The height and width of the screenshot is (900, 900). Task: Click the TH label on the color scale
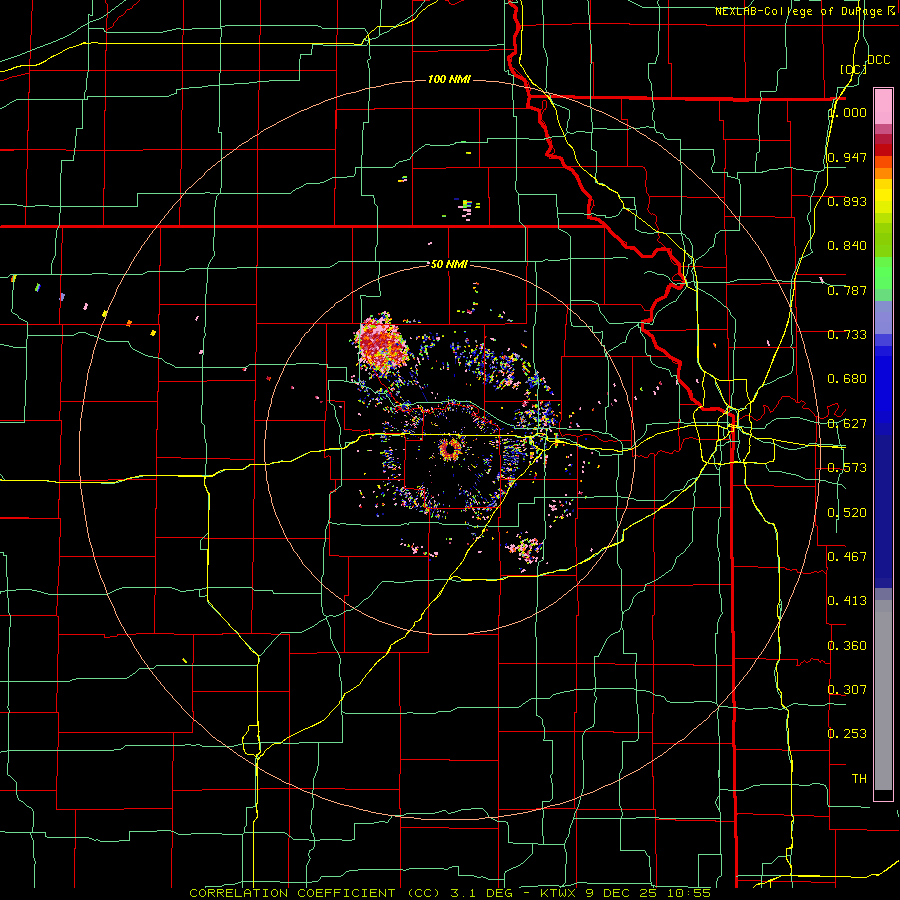859,779
